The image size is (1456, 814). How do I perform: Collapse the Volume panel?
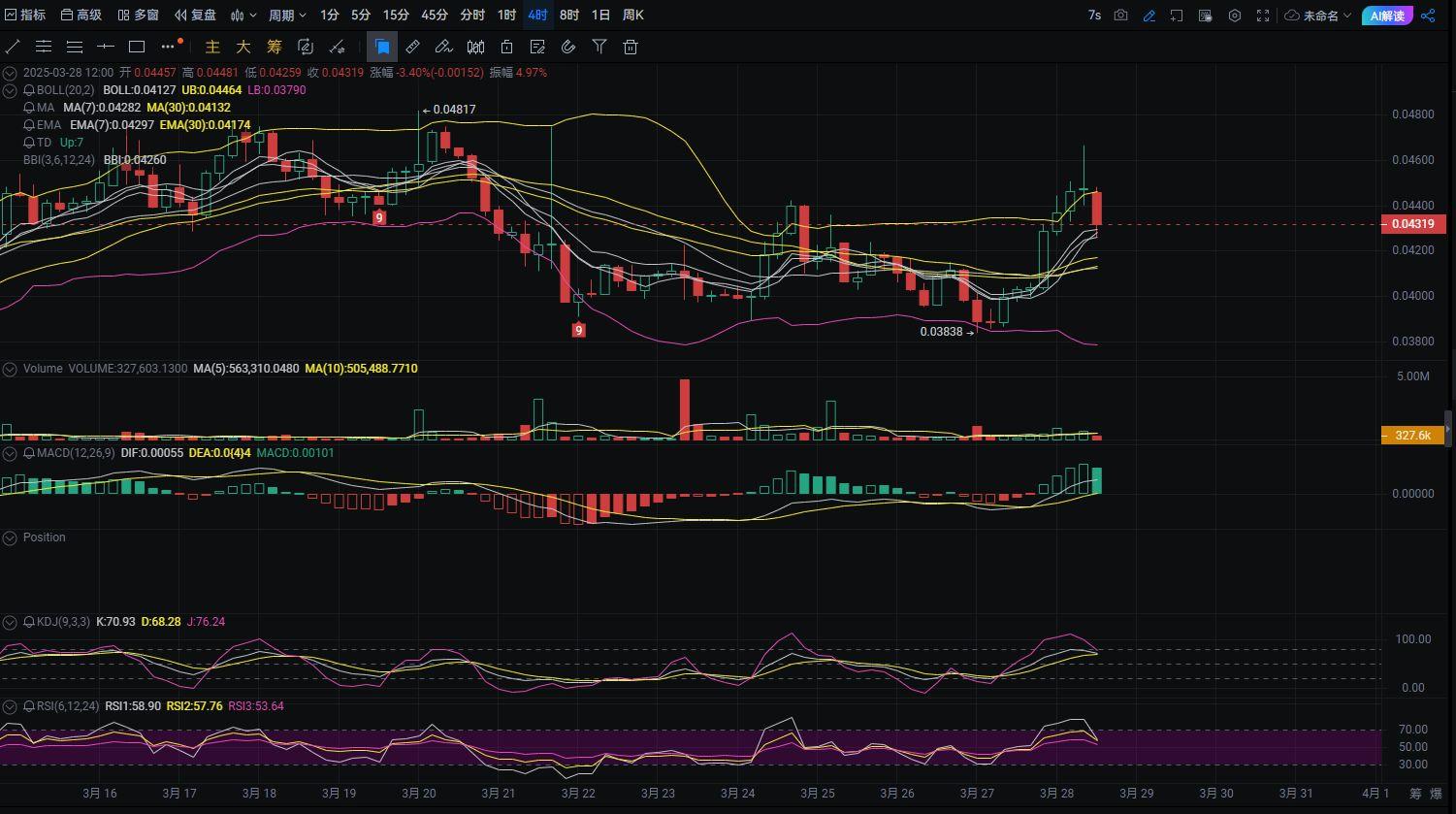point(10,369)
